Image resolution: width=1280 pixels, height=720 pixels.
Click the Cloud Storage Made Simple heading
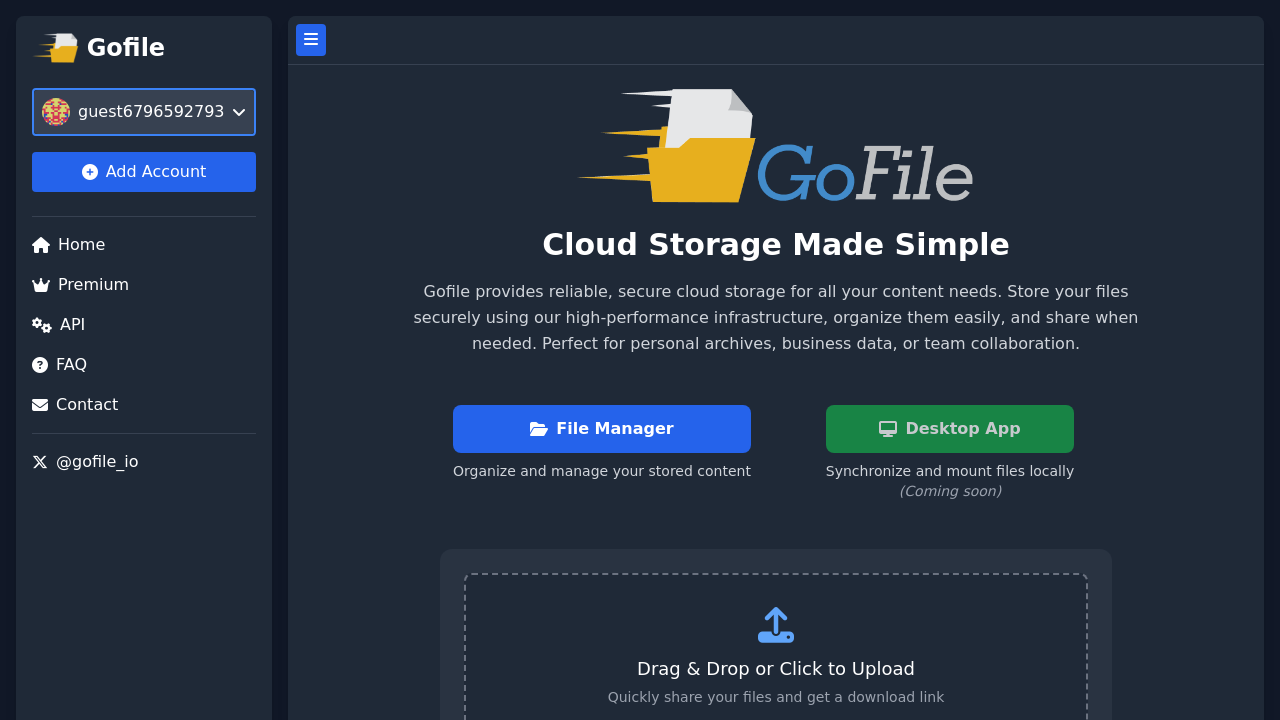point(776,245)
